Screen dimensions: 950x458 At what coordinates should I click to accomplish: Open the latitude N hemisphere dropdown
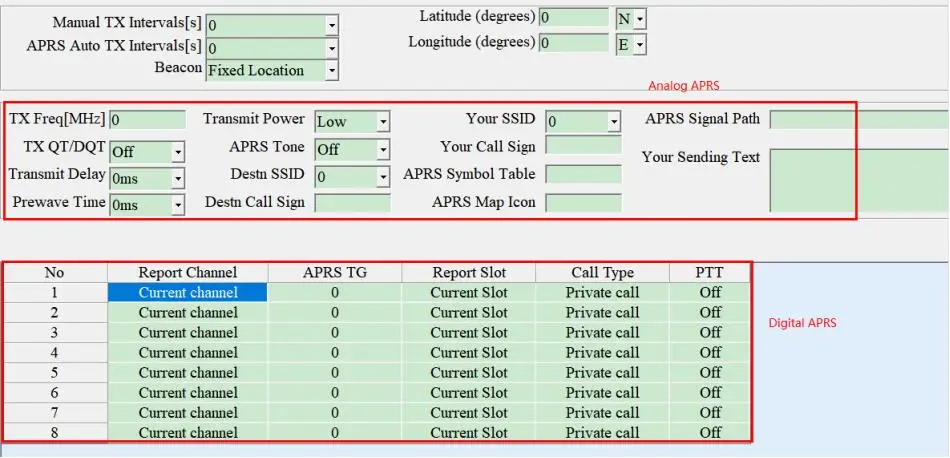tap(640, 19)
